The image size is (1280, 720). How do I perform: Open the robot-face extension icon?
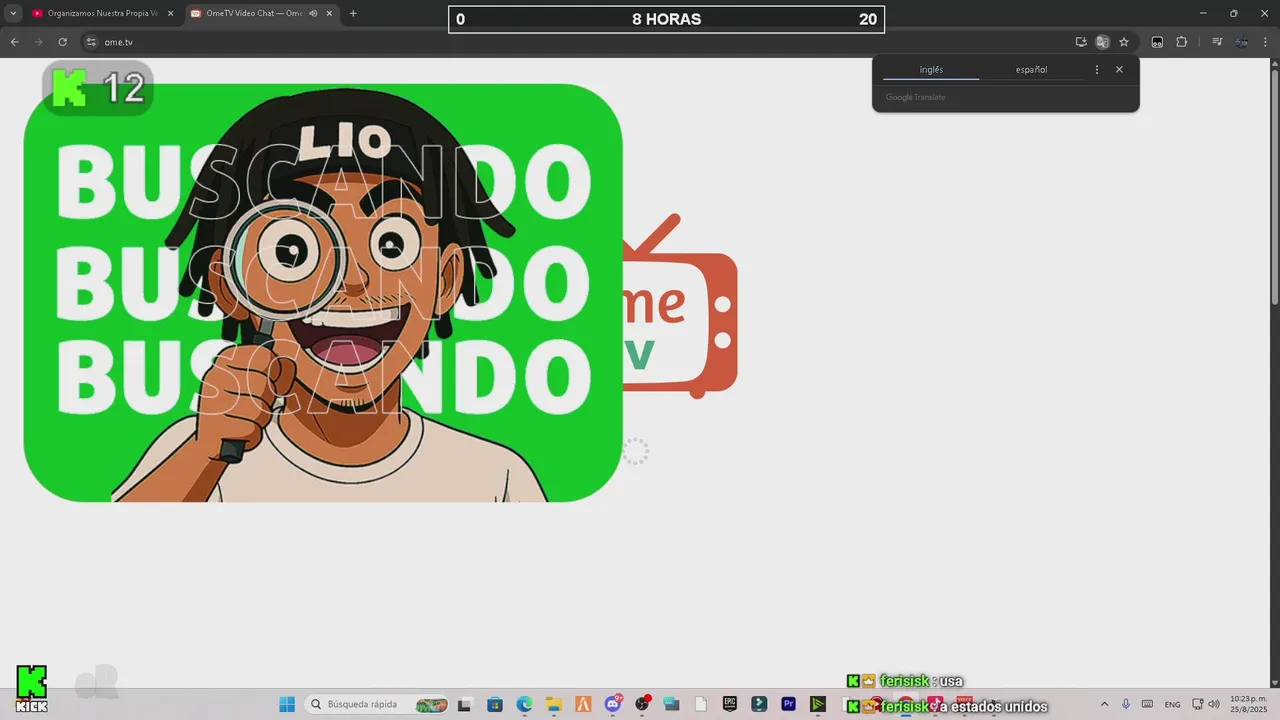click(x=1157, y=42)
